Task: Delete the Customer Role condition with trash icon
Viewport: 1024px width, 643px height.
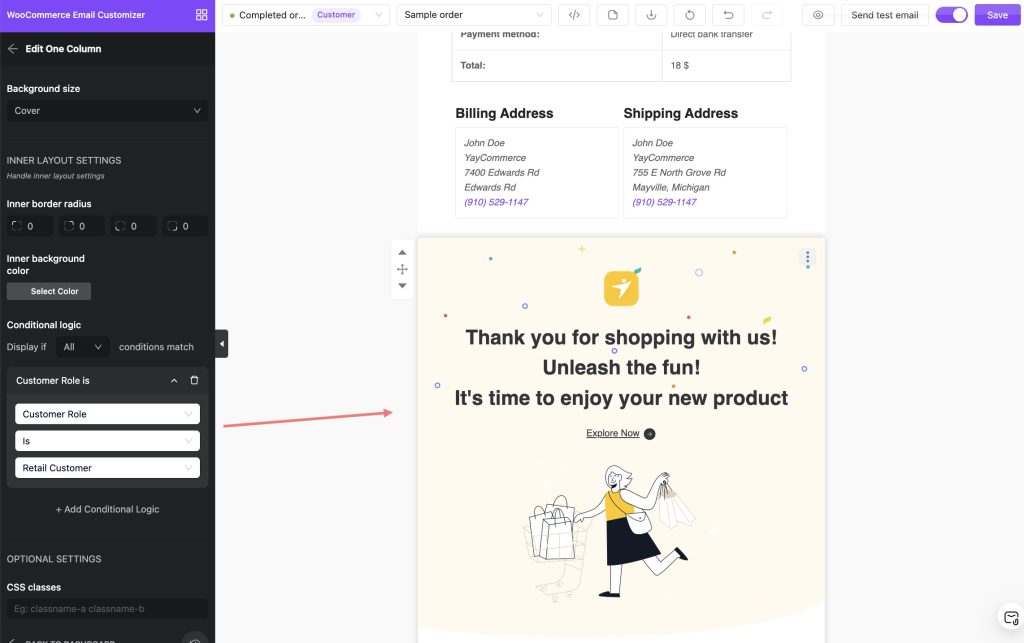Action: click(x=194, y=381)
